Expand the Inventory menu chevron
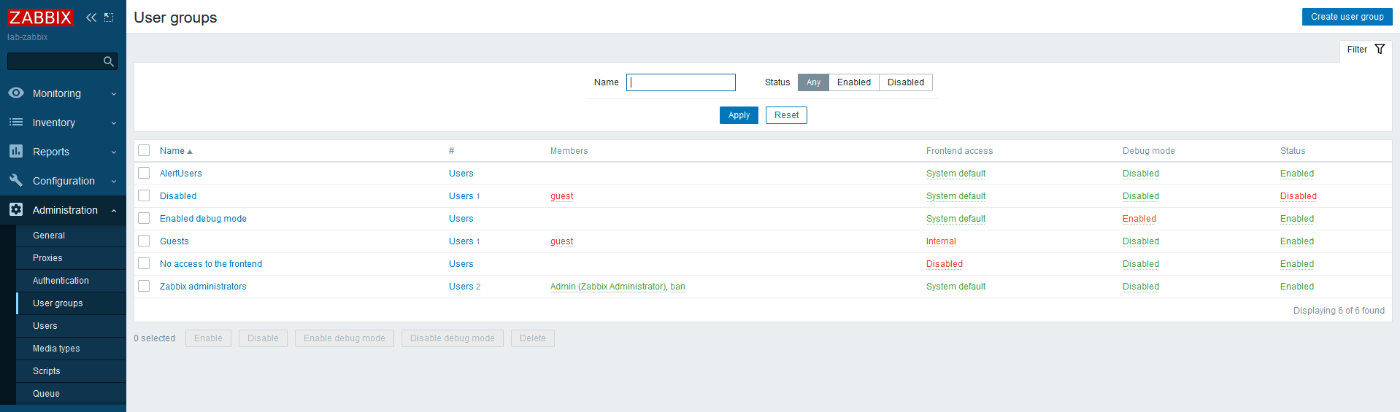This screenshot has height=412, width=1400. tap(114, 123)
